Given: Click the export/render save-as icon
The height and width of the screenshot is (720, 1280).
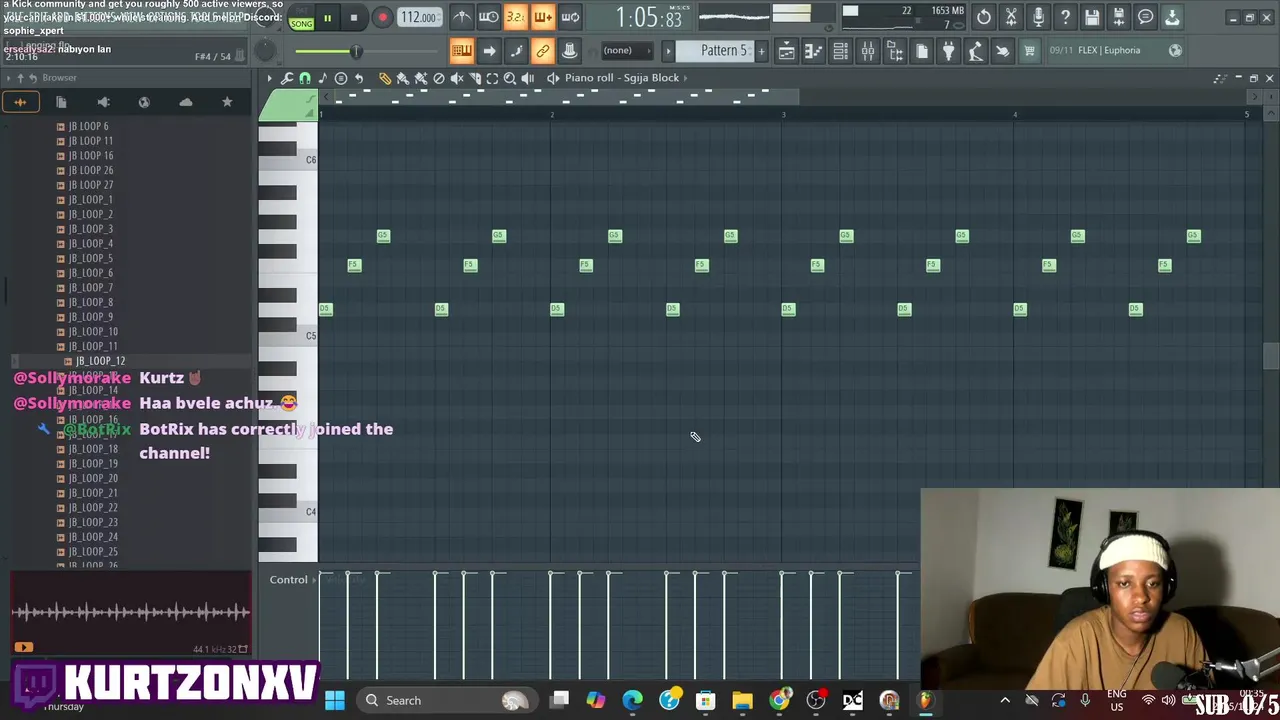Looking at the screenshot, I should 1119,17.
